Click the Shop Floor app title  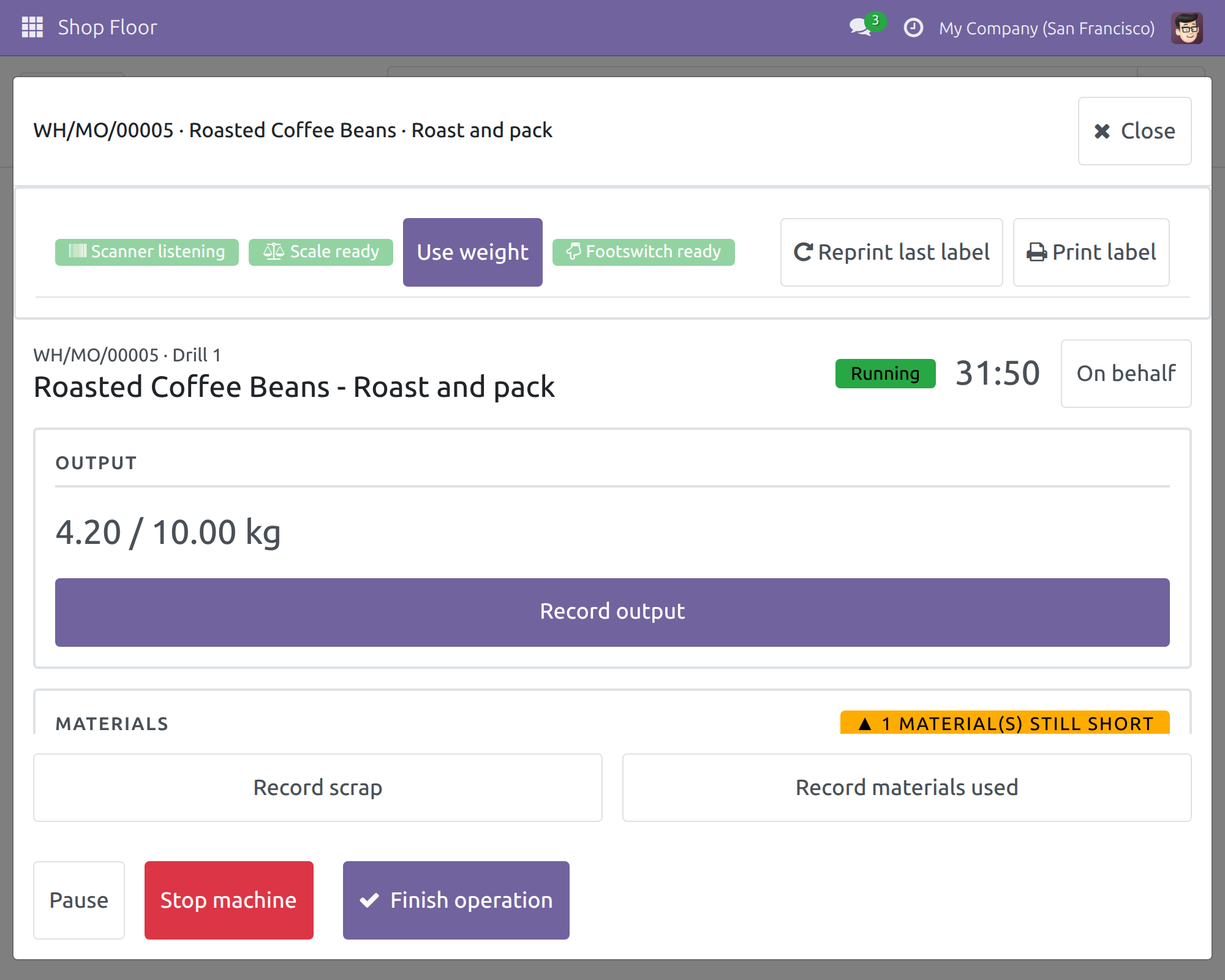pyautogui.click(x=107, y=28)
